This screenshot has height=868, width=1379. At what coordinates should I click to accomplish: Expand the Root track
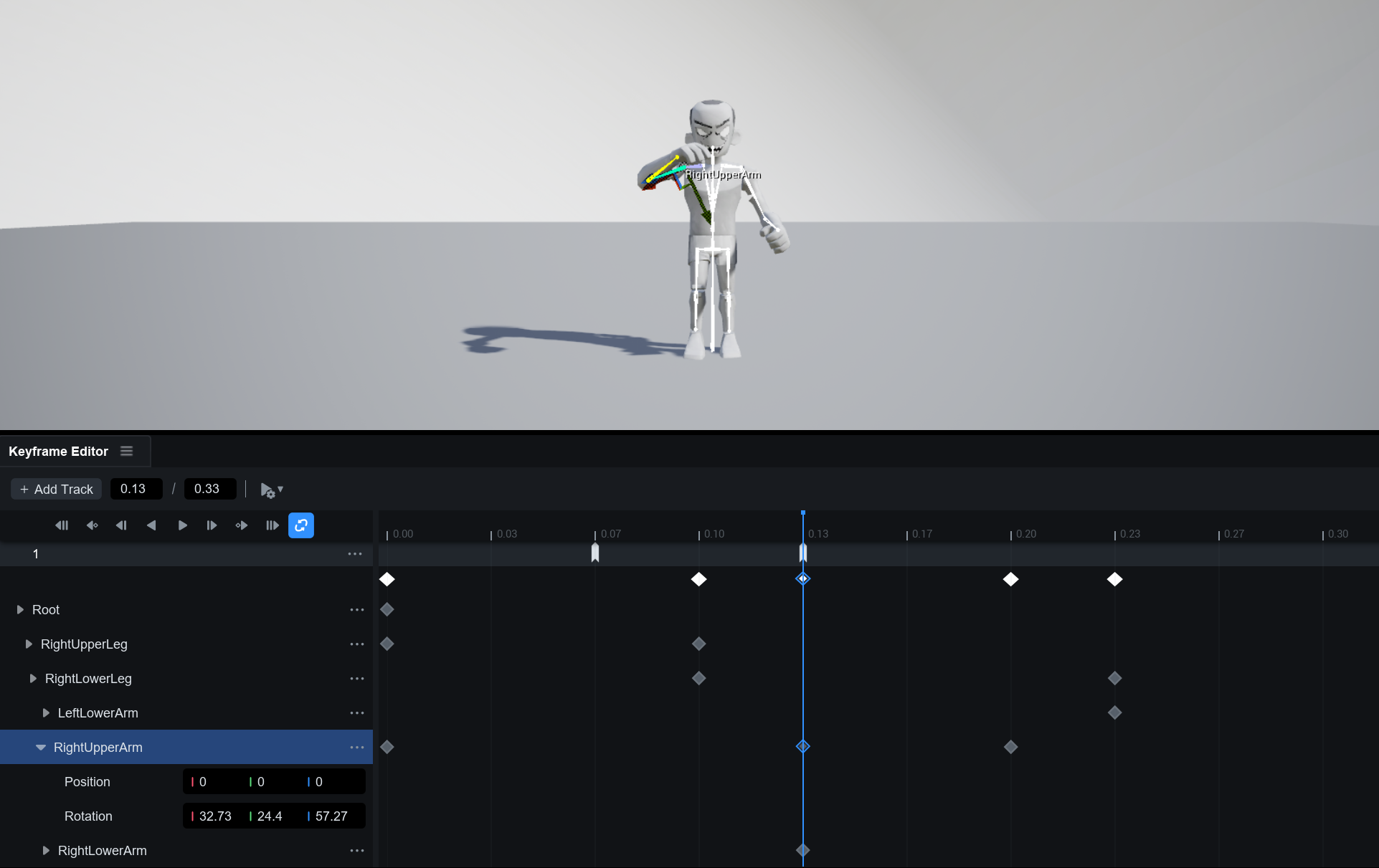click(x=20, y=610)
